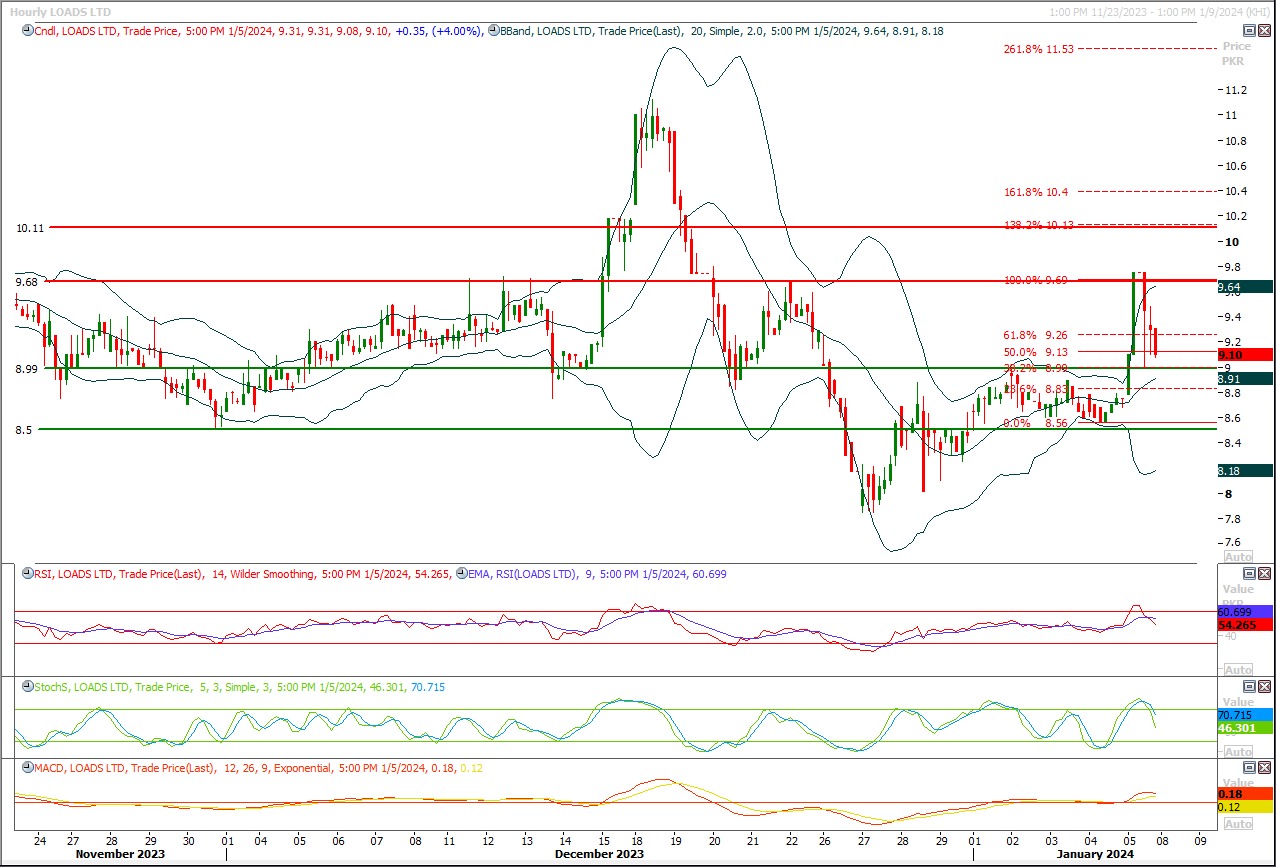Maximize the RSI indicator pane

[1249, 573]
